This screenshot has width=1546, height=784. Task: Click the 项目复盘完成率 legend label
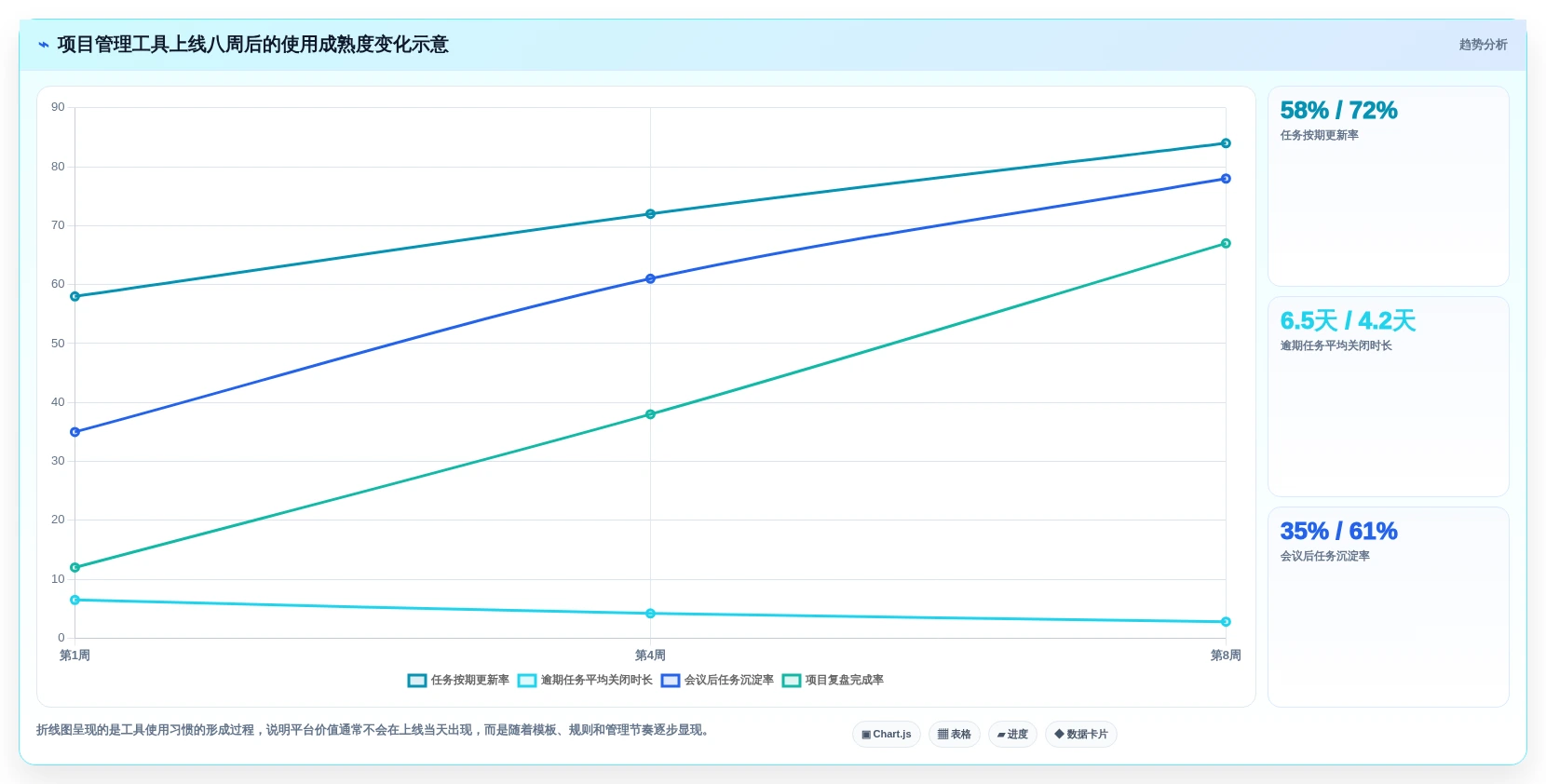point(845,681)
